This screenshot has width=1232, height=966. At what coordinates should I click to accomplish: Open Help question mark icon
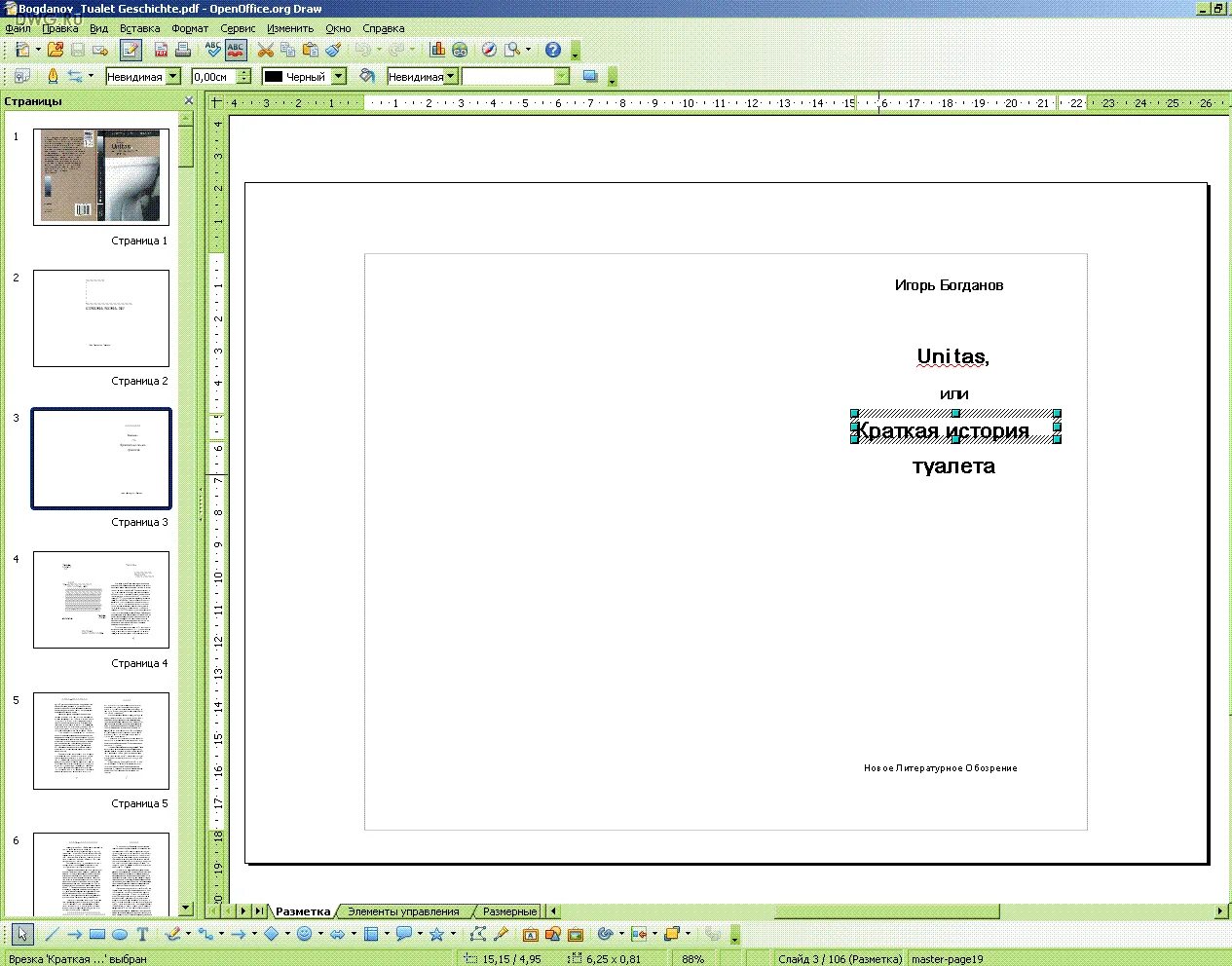click(552, 50)
